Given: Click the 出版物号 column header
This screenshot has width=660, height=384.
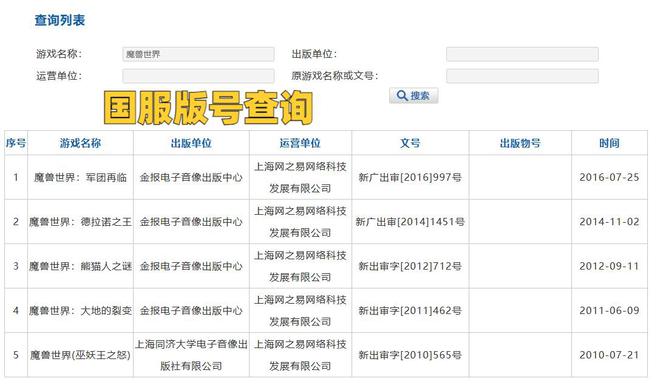Looking at the screenshot, I should click(520, 143).
